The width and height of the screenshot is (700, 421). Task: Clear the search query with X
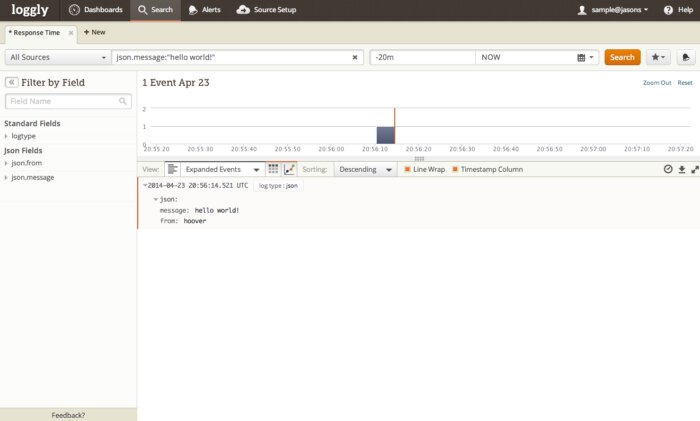coord(356,57)
